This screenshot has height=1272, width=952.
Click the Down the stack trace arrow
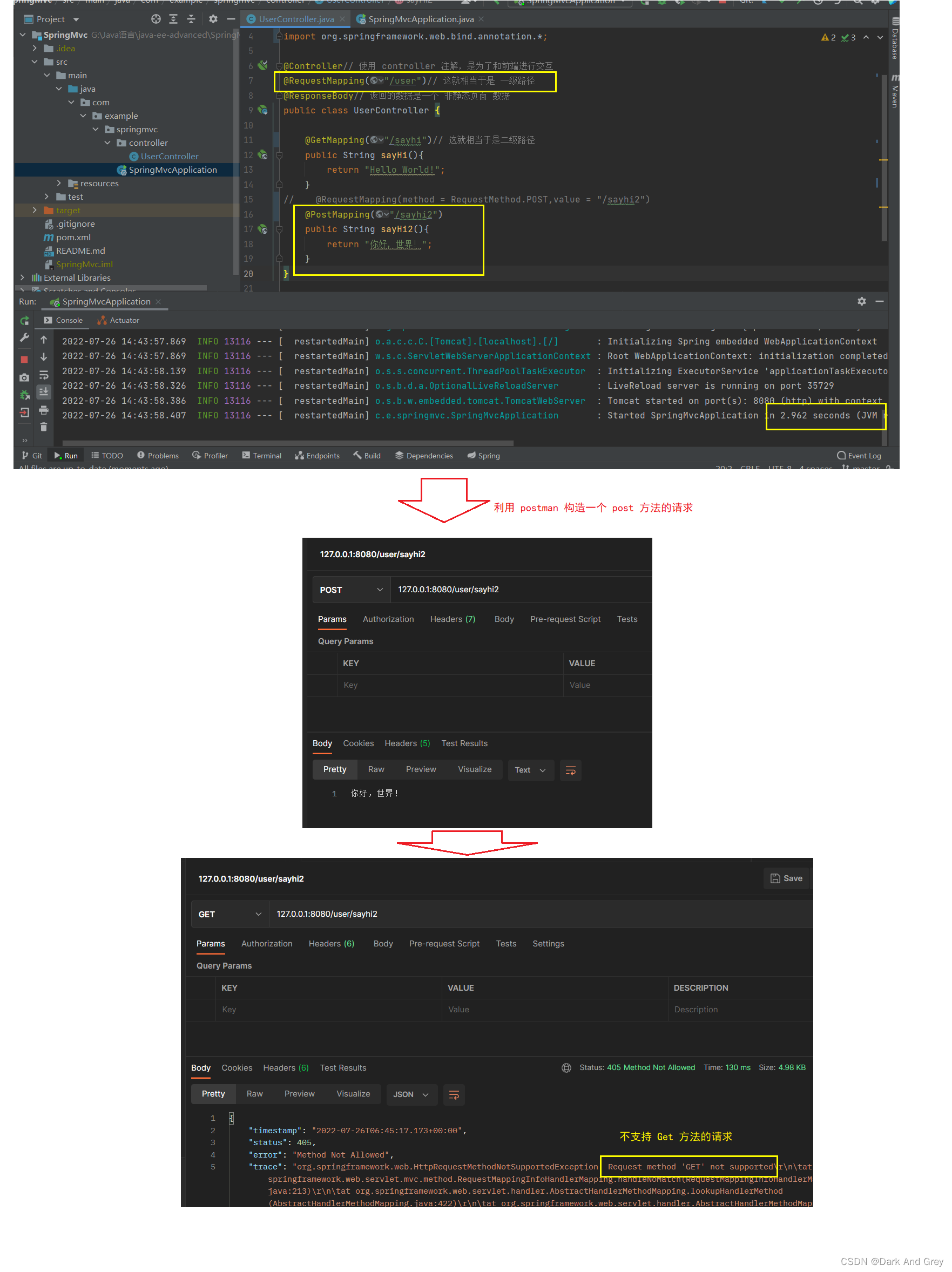[x=44, y=357]
